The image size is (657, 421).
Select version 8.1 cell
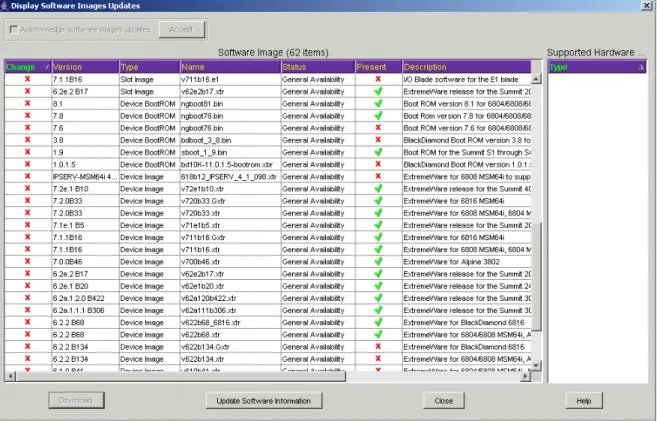(x=85, y=103)
